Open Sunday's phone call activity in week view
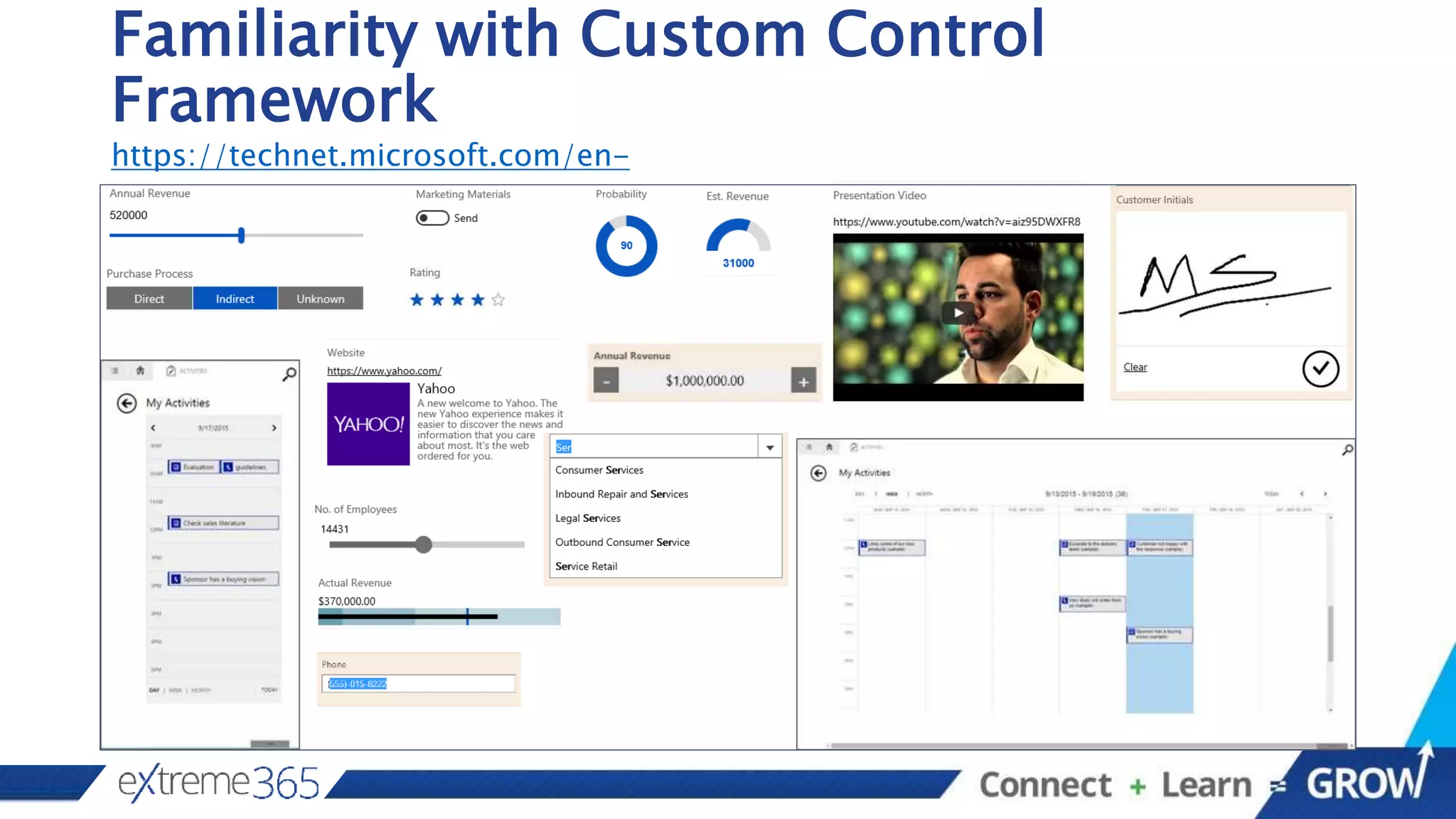This screenshot has width=1456, height=819. [x=892, y=547]
